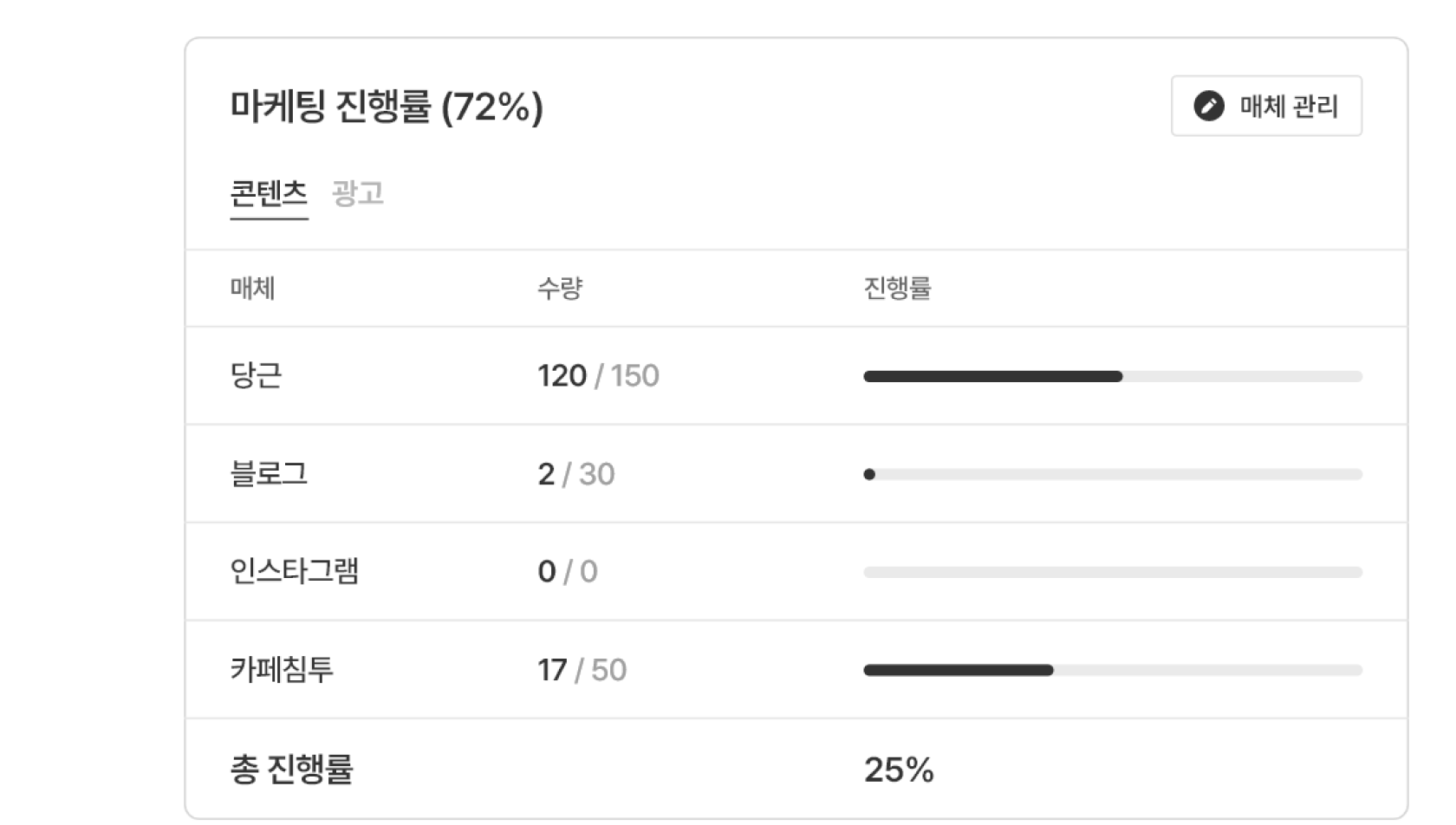
Task: Click the 수량 column header
Action: click(x=560, y=289)
